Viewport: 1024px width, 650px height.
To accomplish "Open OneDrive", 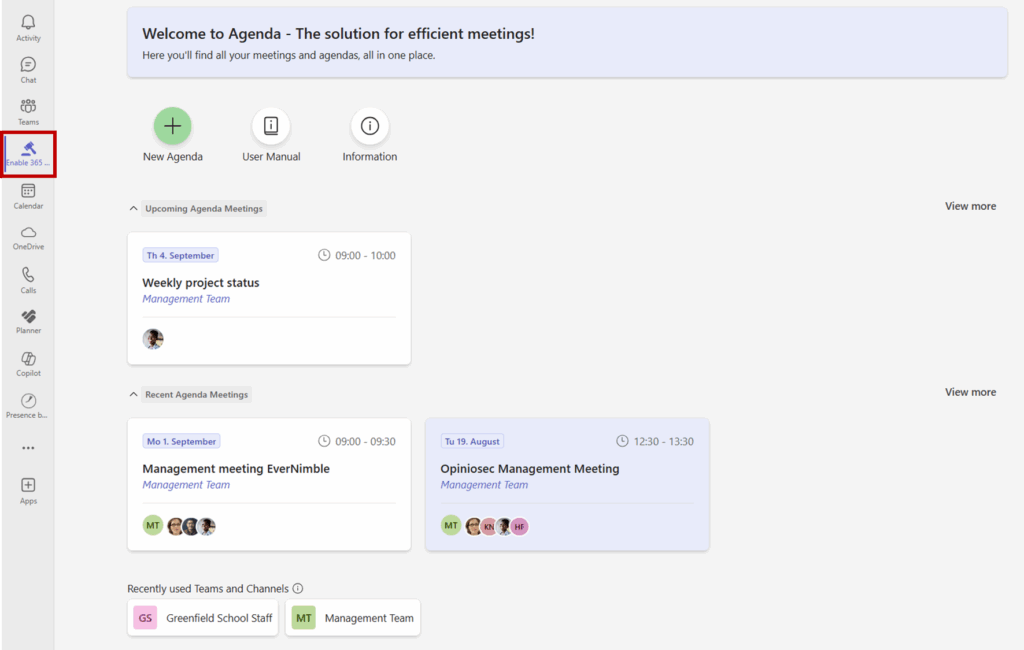I will click(x=27, y=238).
